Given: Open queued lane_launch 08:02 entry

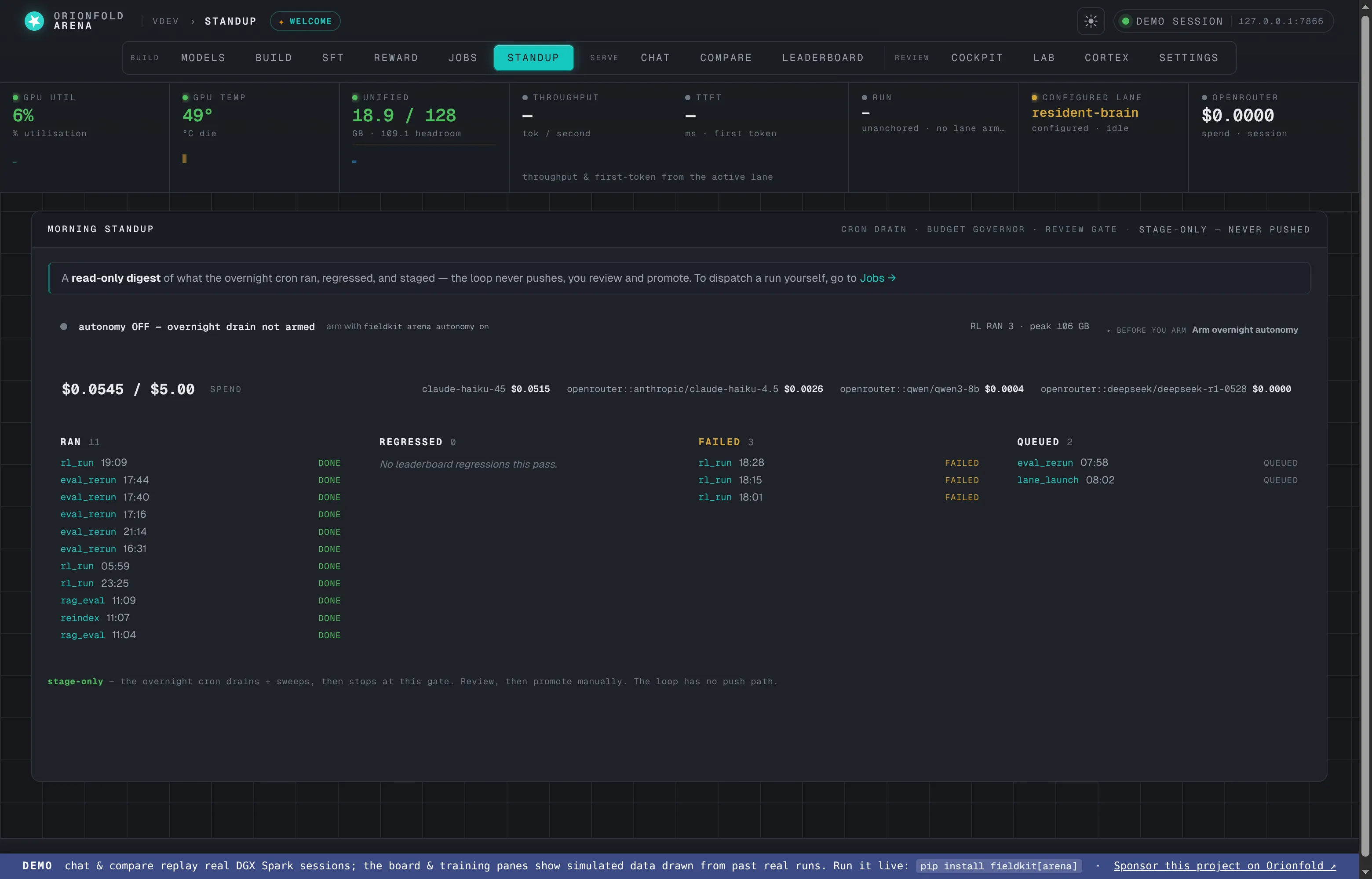Looking at the screenshot, I should 1157,480.
